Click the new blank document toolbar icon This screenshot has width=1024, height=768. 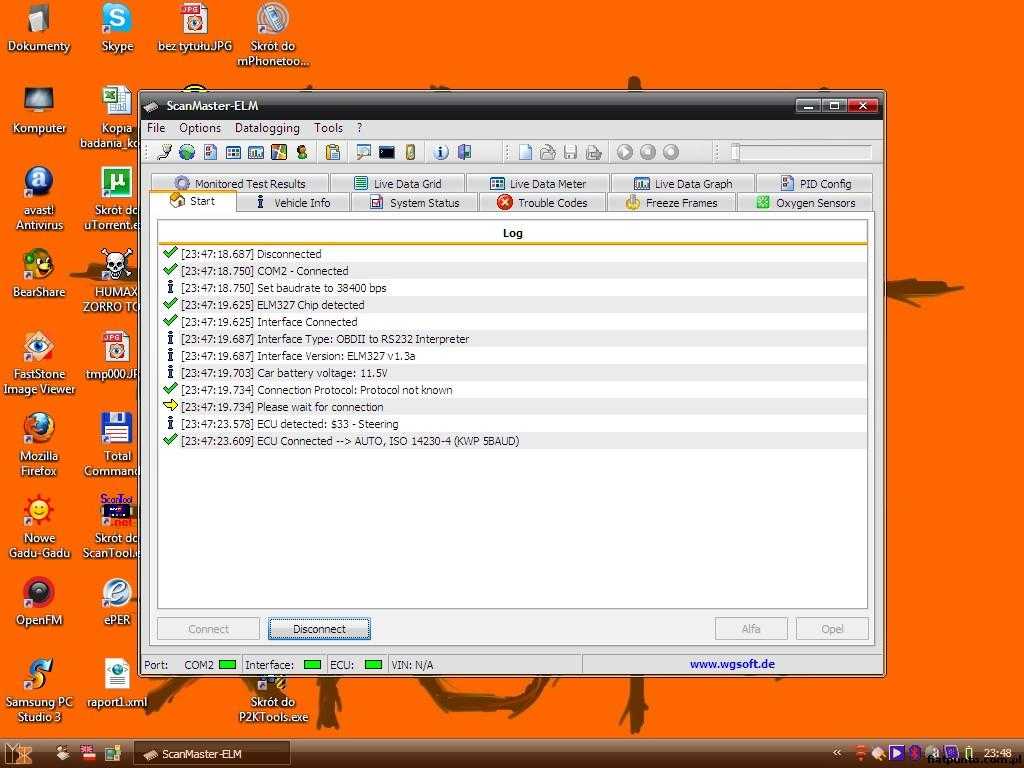[x=525, y=152]
